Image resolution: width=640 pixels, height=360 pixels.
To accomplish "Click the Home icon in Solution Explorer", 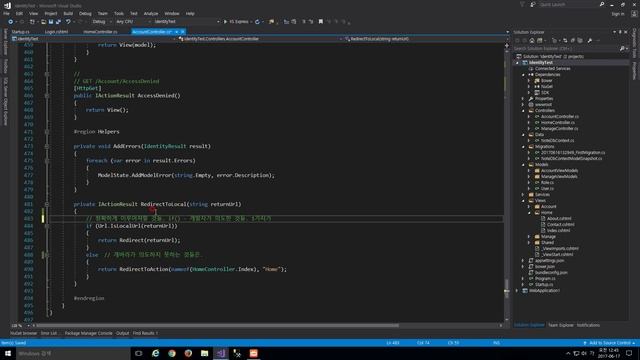I will [532, 40].
